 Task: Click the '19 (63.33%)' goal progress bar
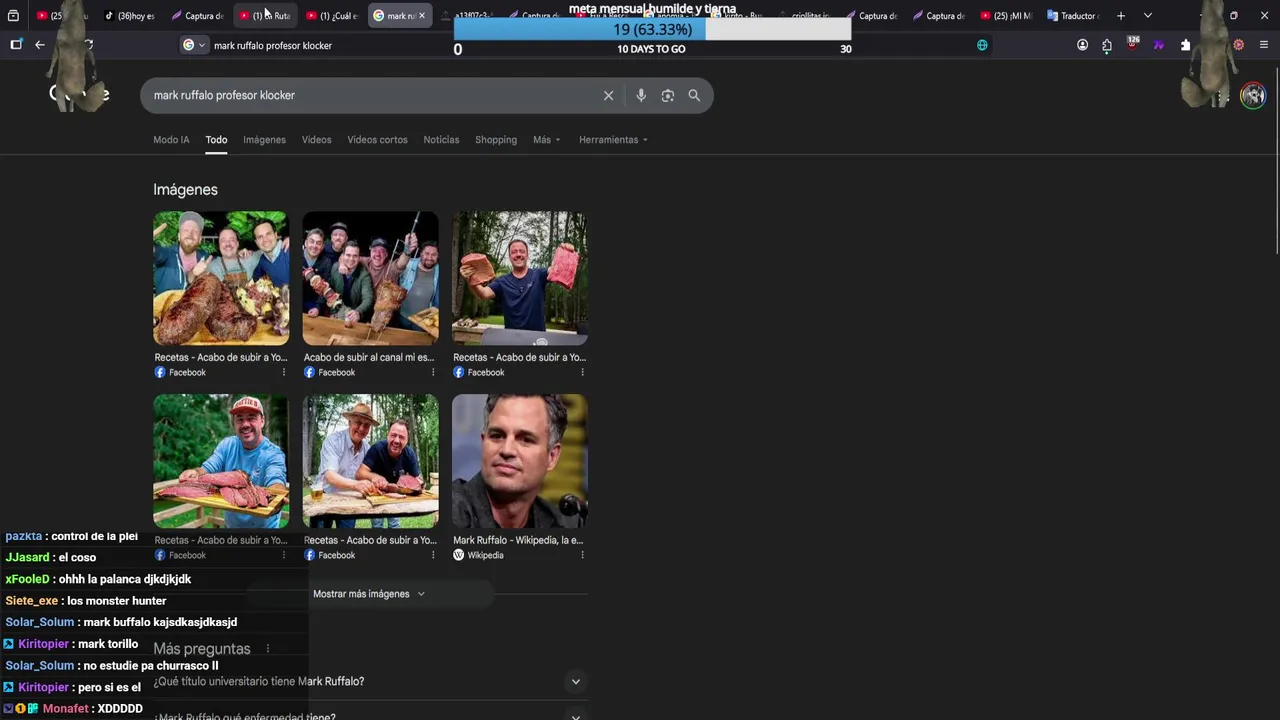652,30
